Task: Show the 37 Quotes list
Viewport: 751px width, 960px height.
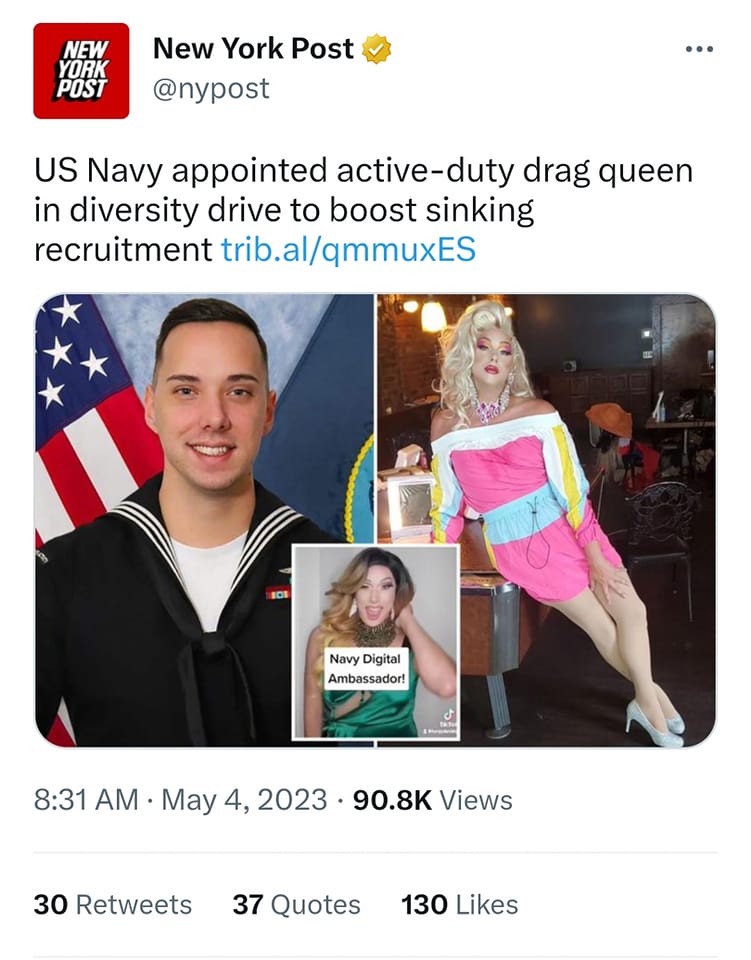Action: (296, 904)
